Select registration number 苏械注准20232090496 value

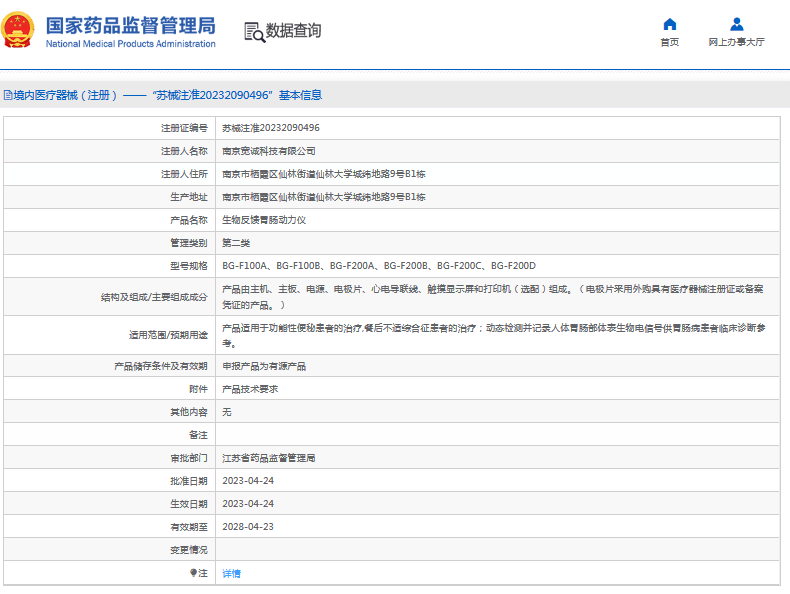coord(271,128)
